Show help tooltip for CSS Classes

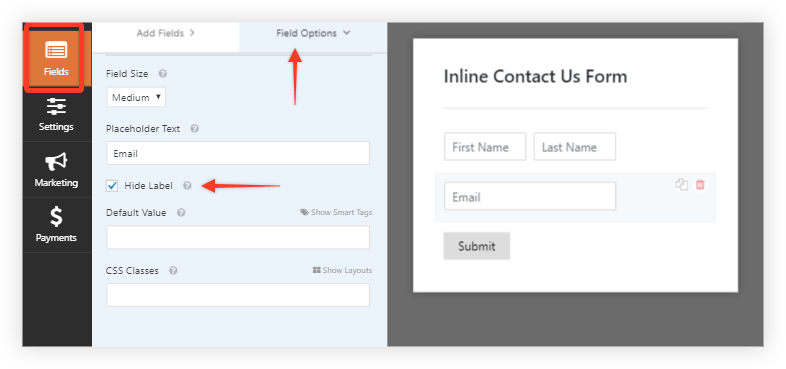tap(173, 271)
